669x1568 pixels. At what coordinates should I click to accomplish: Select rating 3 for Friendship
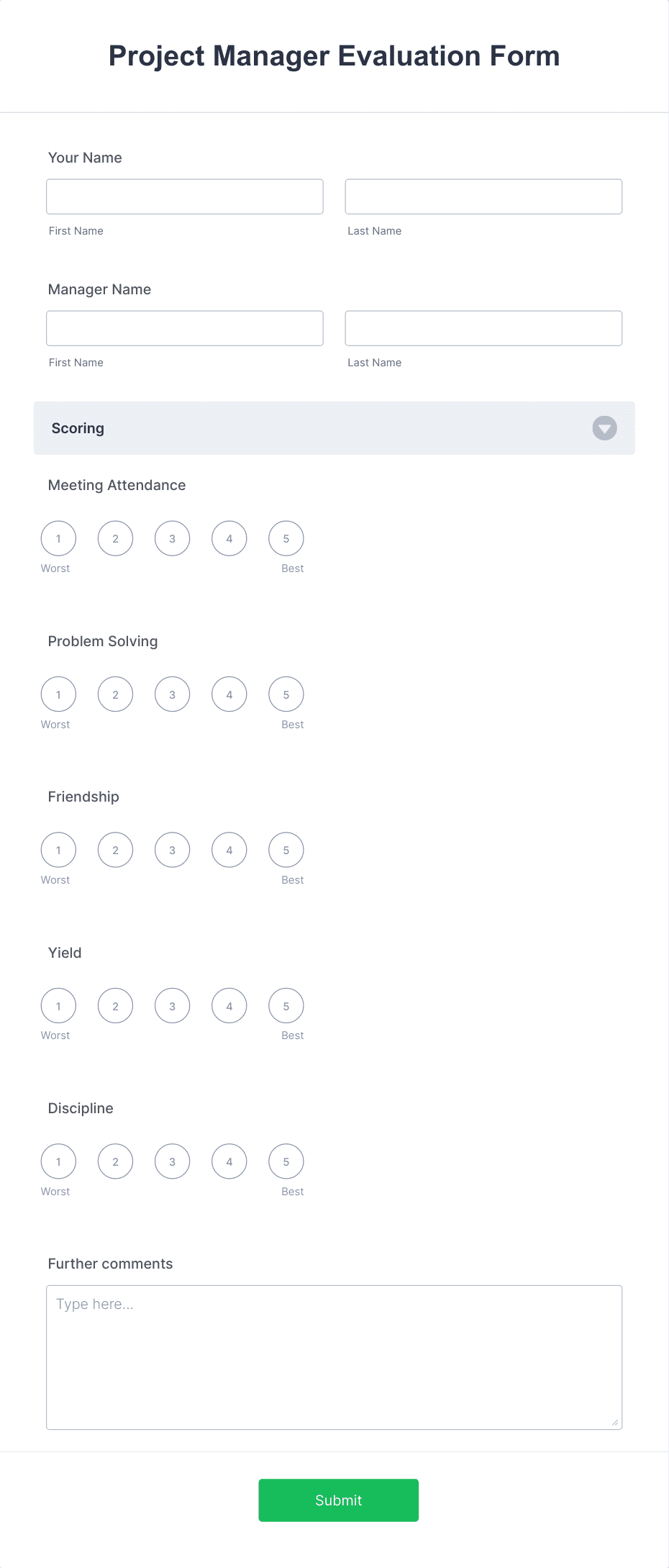pos(172,849)
